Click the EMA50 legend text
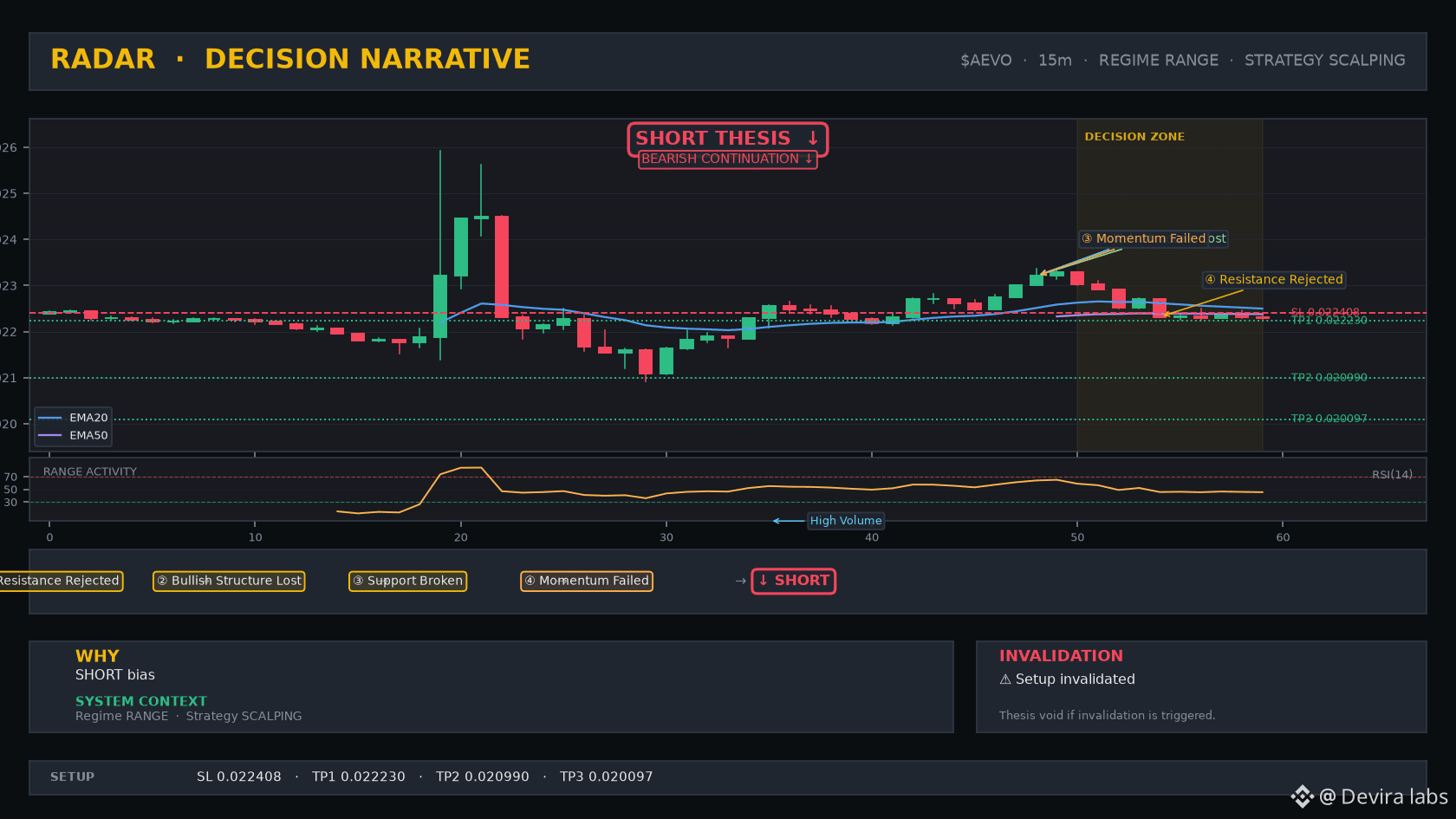 coord(89,435)
